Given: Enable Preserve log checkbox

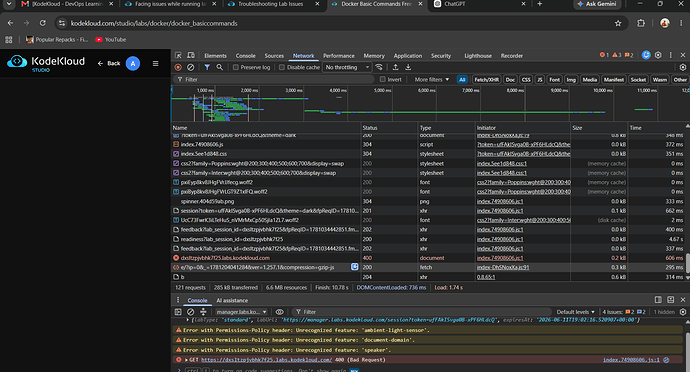Looking at the screenshot, I should 235,67.
